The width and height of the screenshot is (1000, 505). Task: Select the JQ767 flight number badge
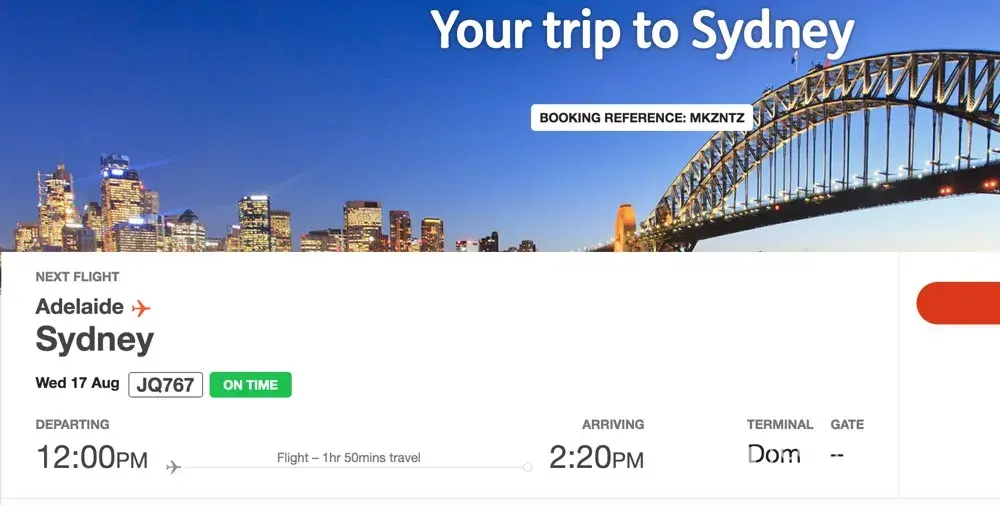tap(166, 385)
